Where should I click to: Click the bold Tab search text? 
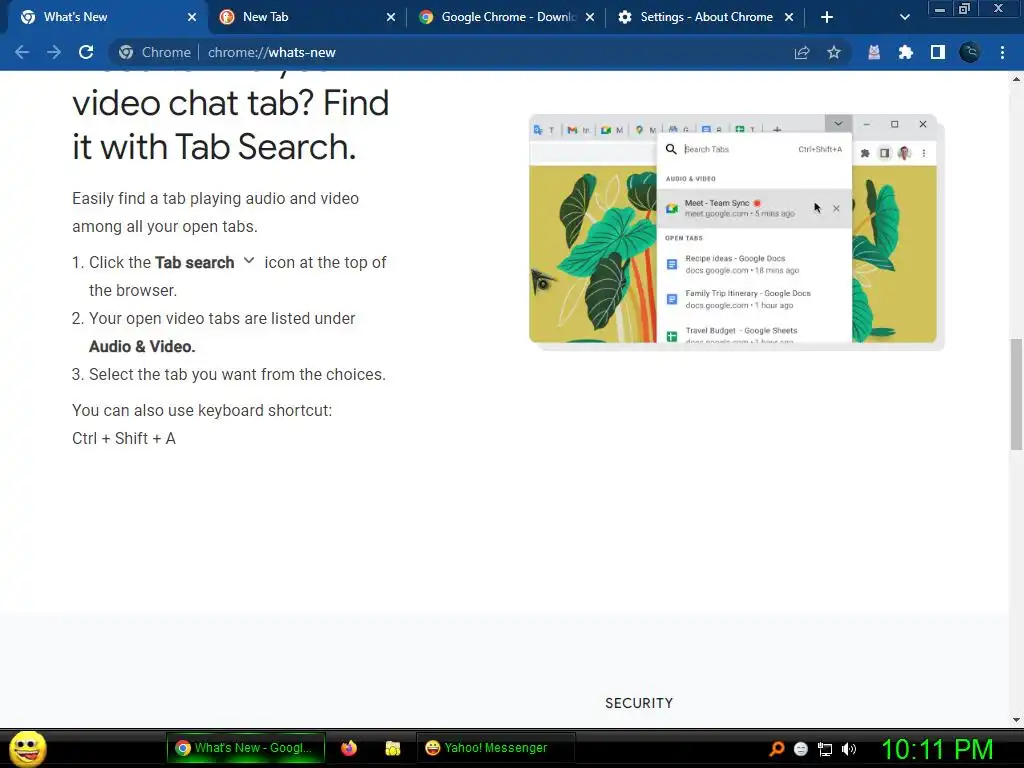[x=195, y=263]
